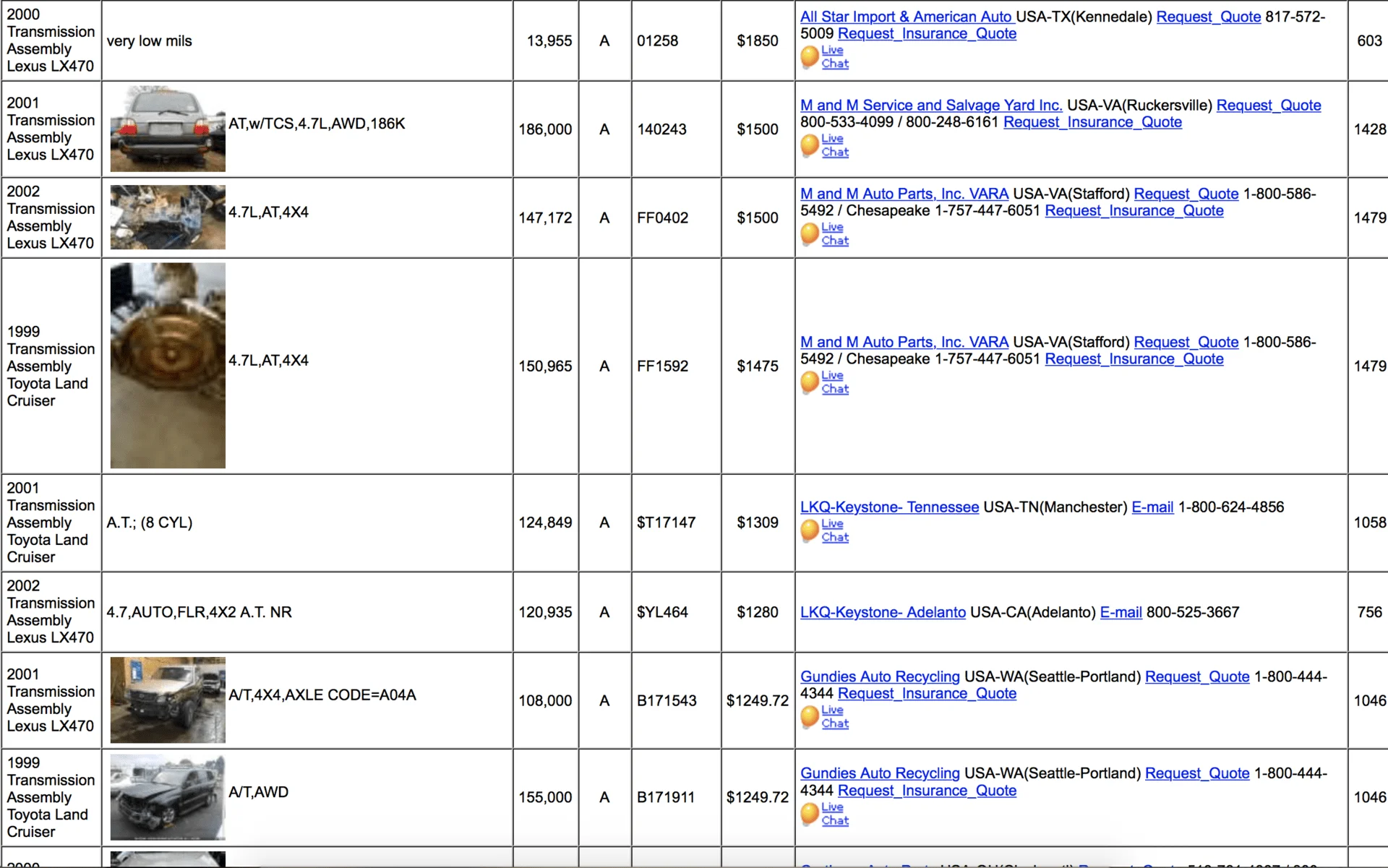This screenshot has width=1388, height=868.
Task: Select description '4.7,AUTO,FLR,4X2 A.T. NR'
Action: click(200, 612)
